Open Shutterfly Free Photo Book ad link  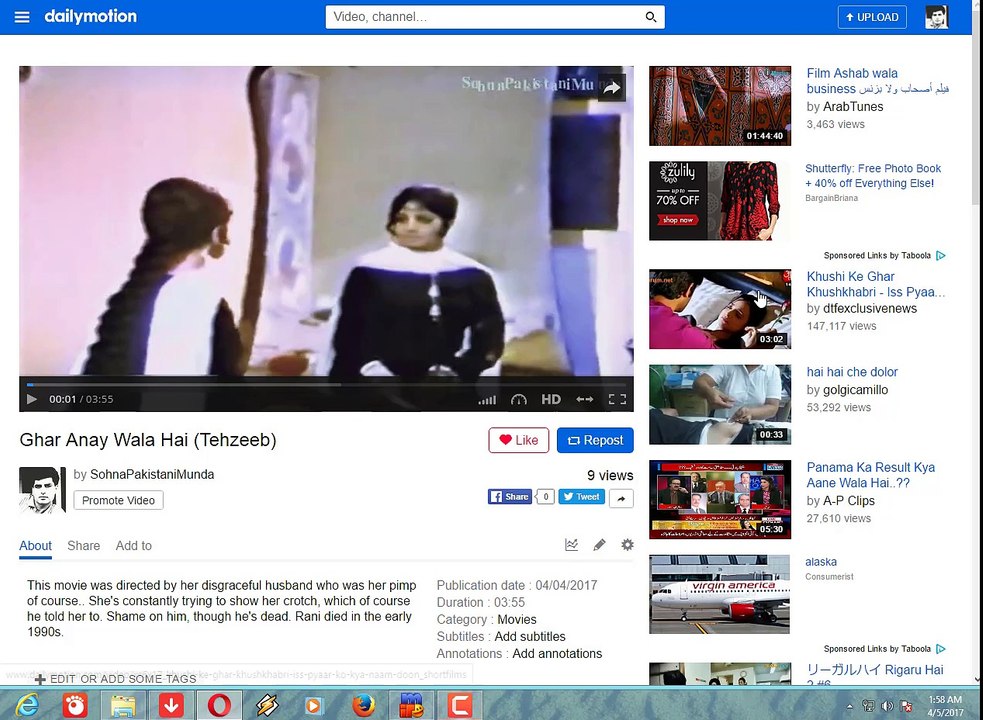point(873,176)
